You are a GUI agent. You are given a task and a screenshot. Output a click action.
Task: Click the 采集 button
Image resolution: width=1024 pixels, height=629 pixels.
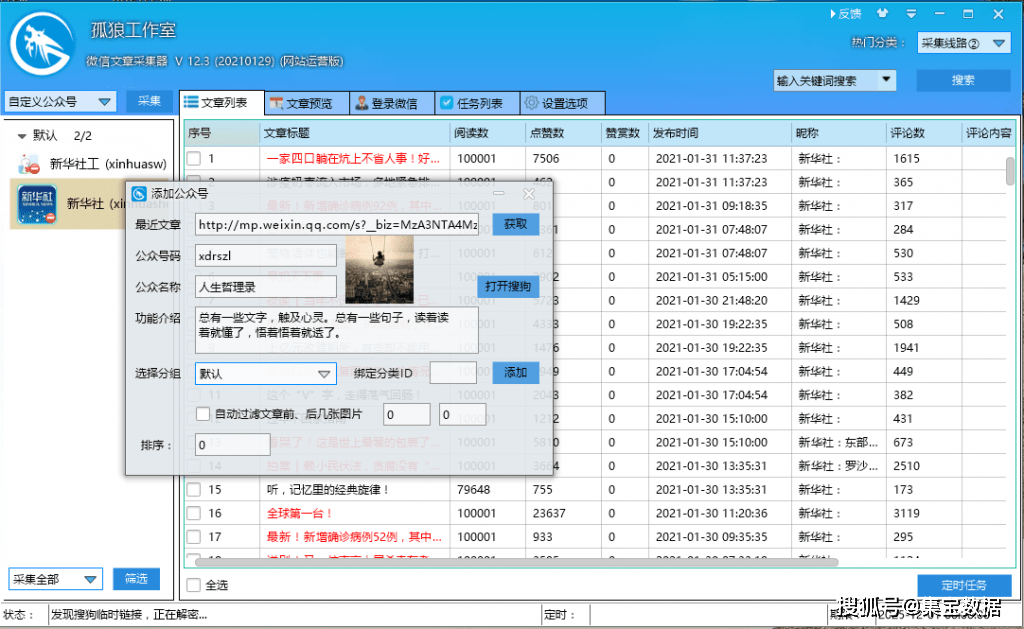tap(149, 101)
